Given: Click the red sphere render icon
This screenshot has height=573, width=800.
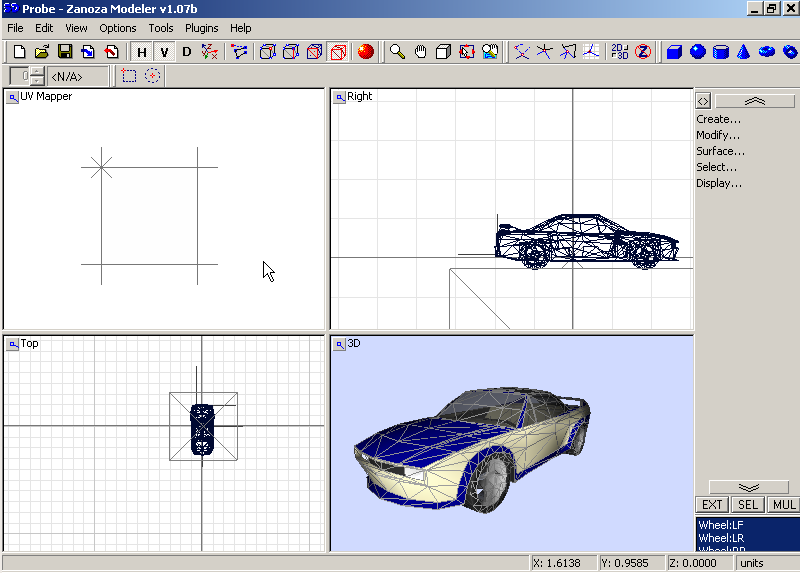Looking at the screenshot, I should (x=365, y=52).
